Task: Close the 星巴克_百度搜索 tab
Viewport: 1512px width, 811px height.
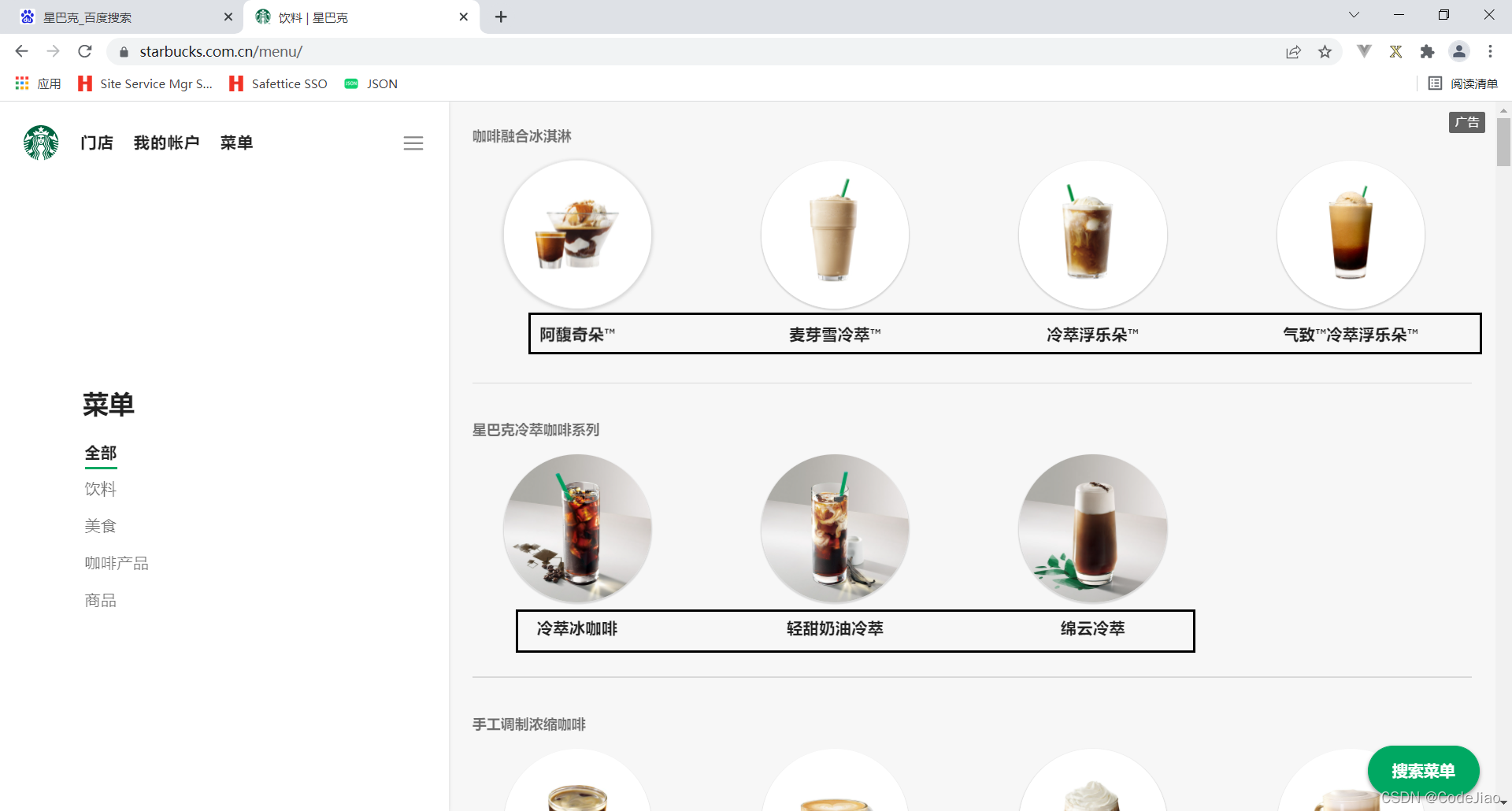Action: click(228, 17)
